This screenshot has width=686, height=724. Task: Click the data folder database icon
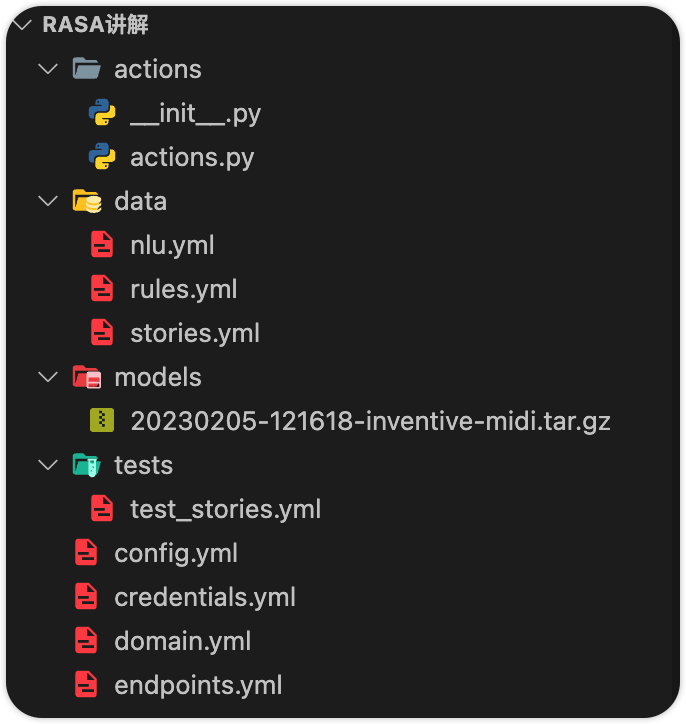[x=87, y=201]
